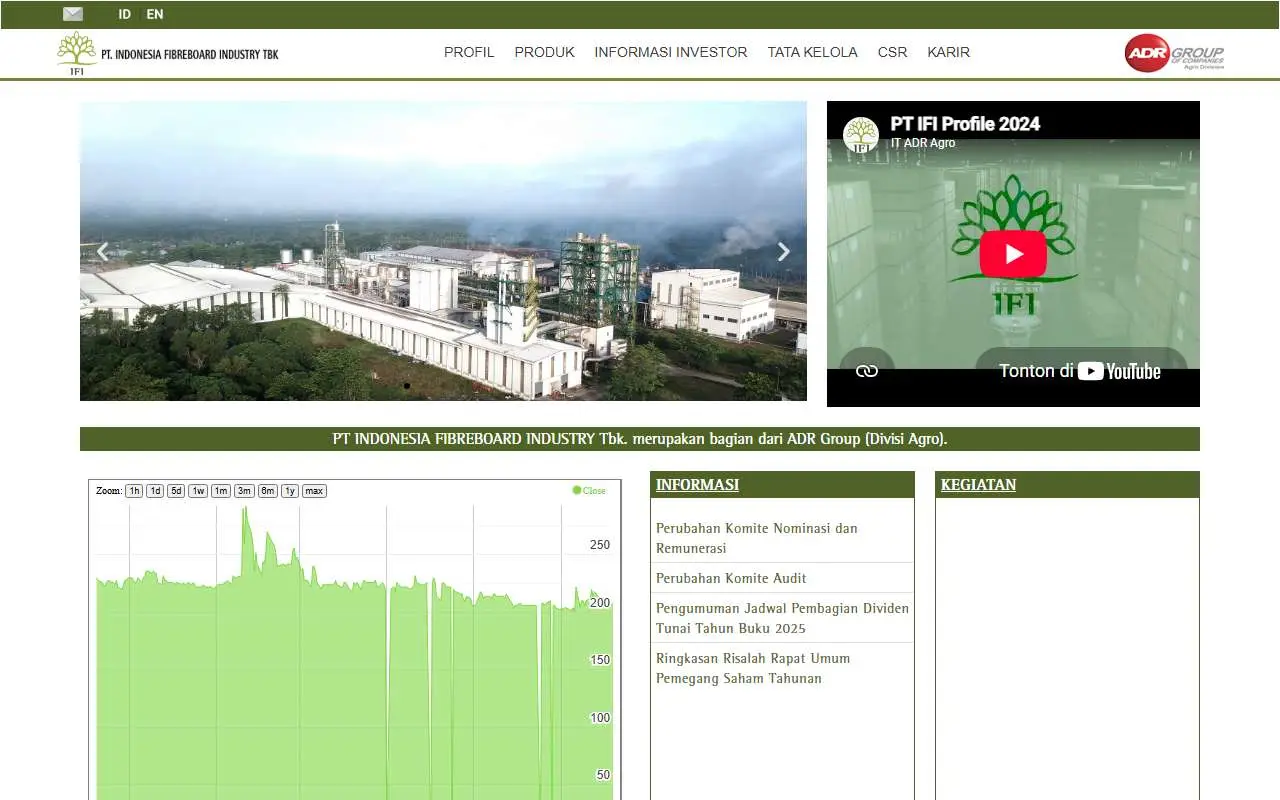Switch language to EN

[x=155, y=14]
